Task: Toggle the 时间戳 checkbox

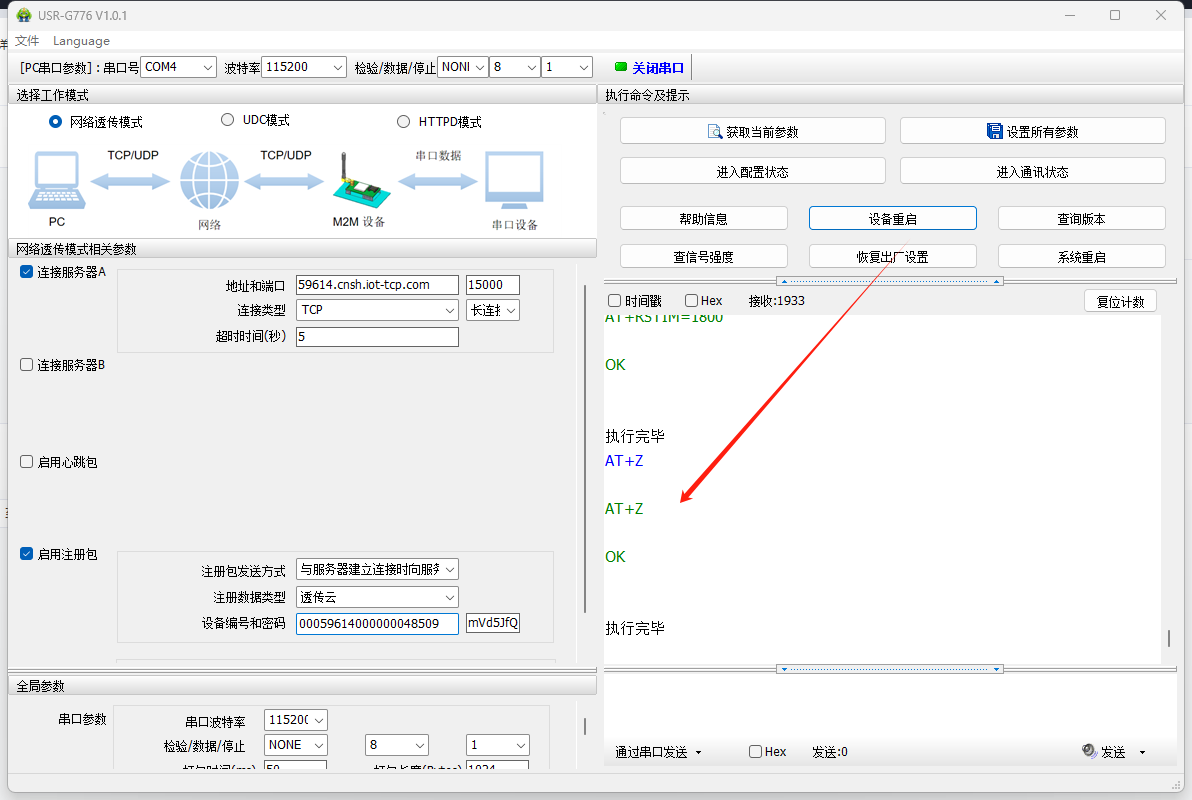Action: tap(614, 301)
